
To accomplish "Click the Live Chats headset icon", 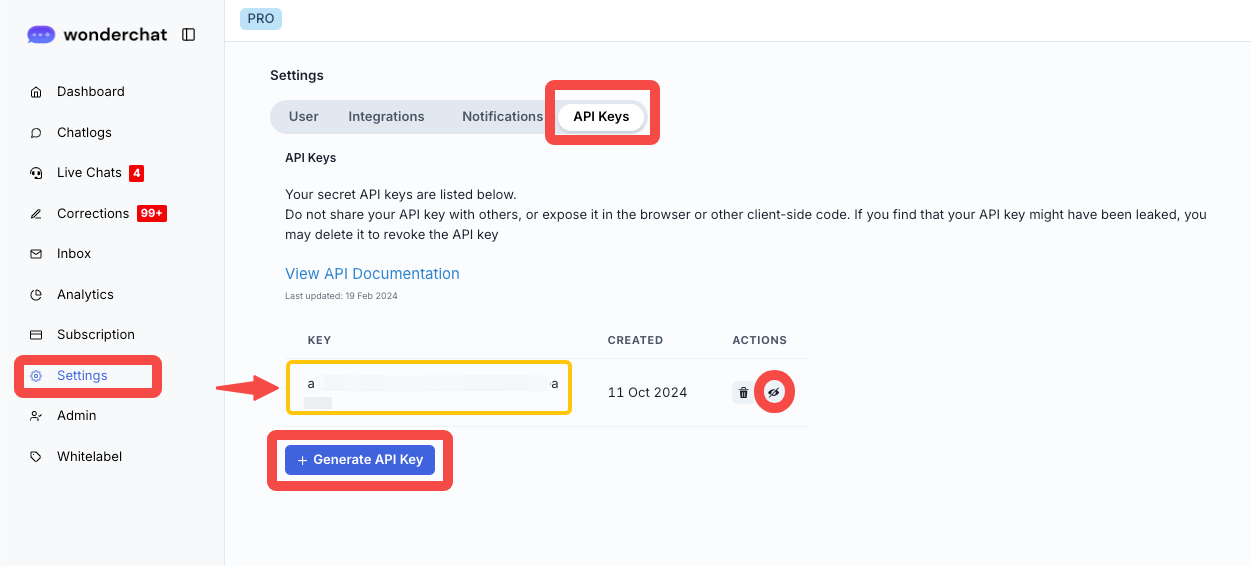I will click(x=36, y=173).
